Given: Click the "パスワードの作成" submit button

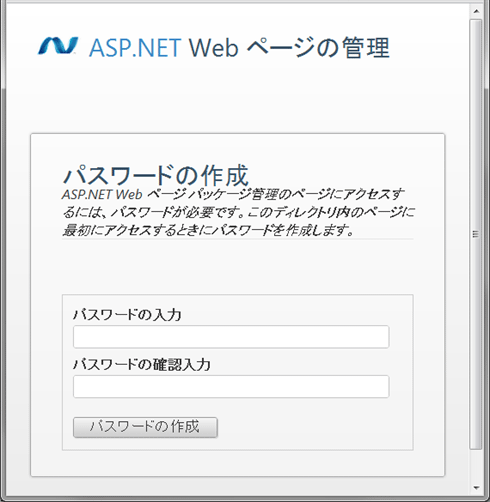Looking at the screenshot, I should (x=145, y=427).
